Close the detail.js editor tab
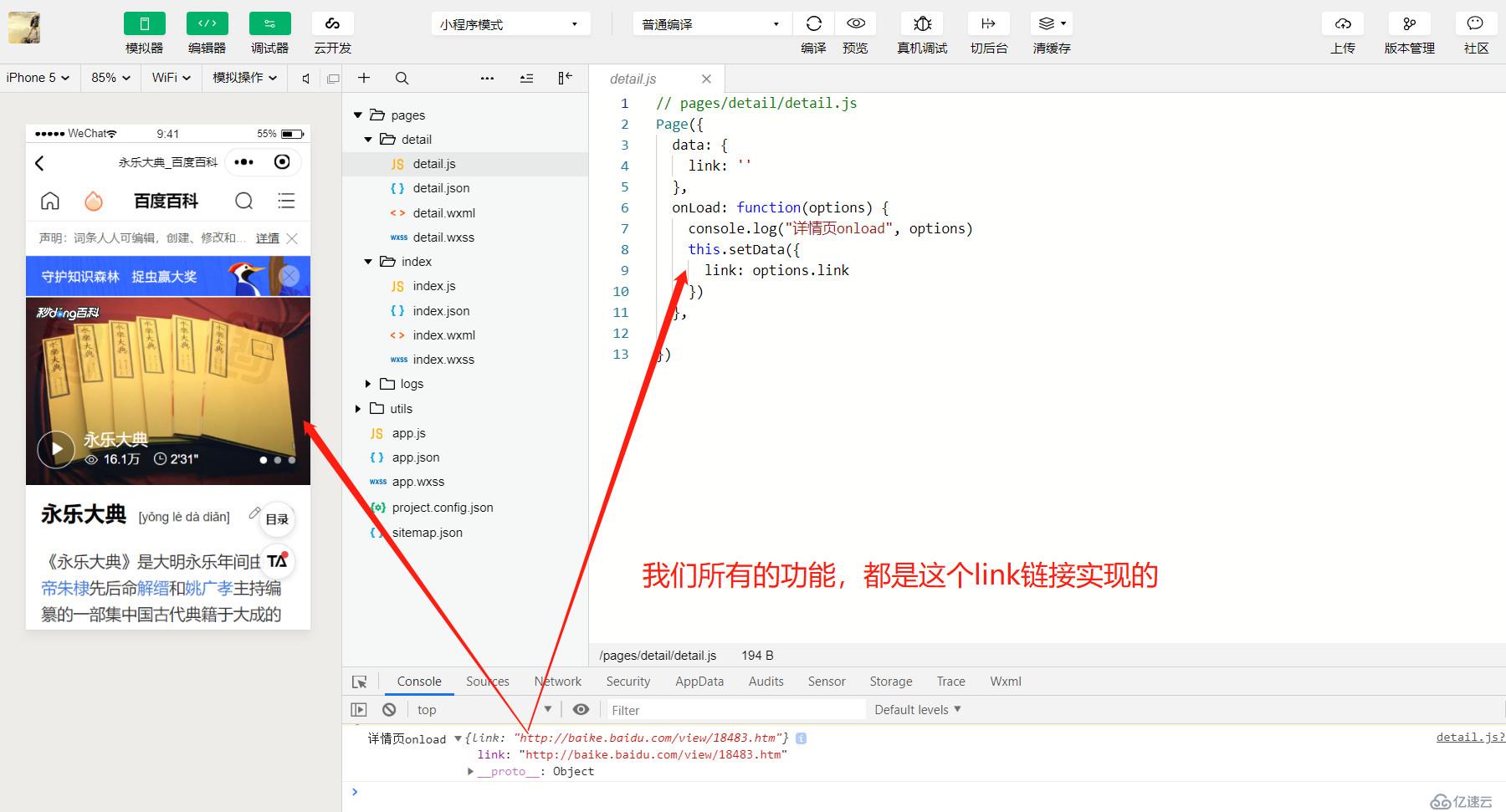Image resolution: width=1506 pixels, height=812 pixels. point(706,79)
